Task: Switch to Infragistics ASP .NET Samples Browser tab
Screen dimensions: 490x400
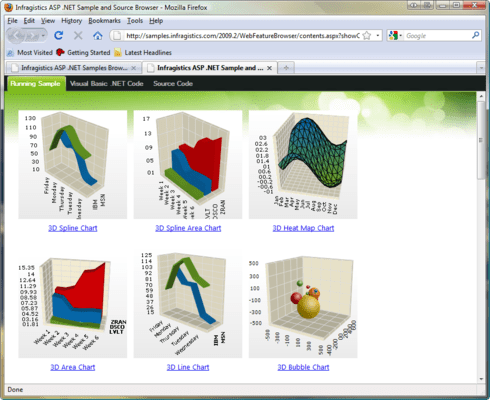Action: point(74,68)
